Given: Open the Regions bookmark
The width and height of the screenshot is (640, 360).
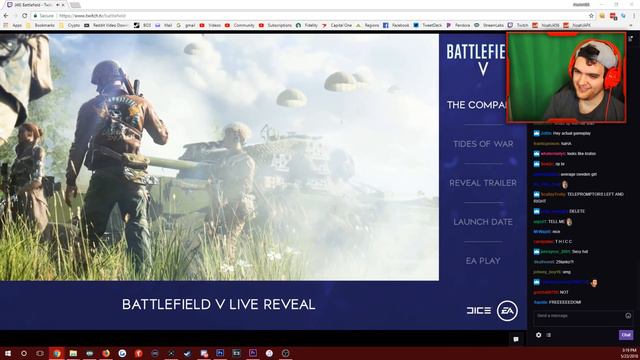Looking at the screenshot, I should pos(367,25).
